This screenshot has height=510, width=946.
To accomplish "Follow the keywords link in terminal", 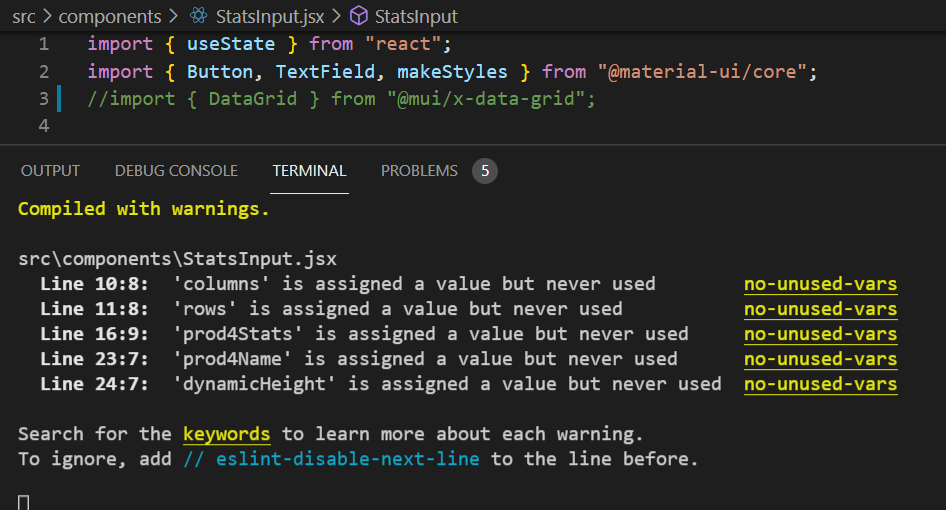I will tap(227, 434).
